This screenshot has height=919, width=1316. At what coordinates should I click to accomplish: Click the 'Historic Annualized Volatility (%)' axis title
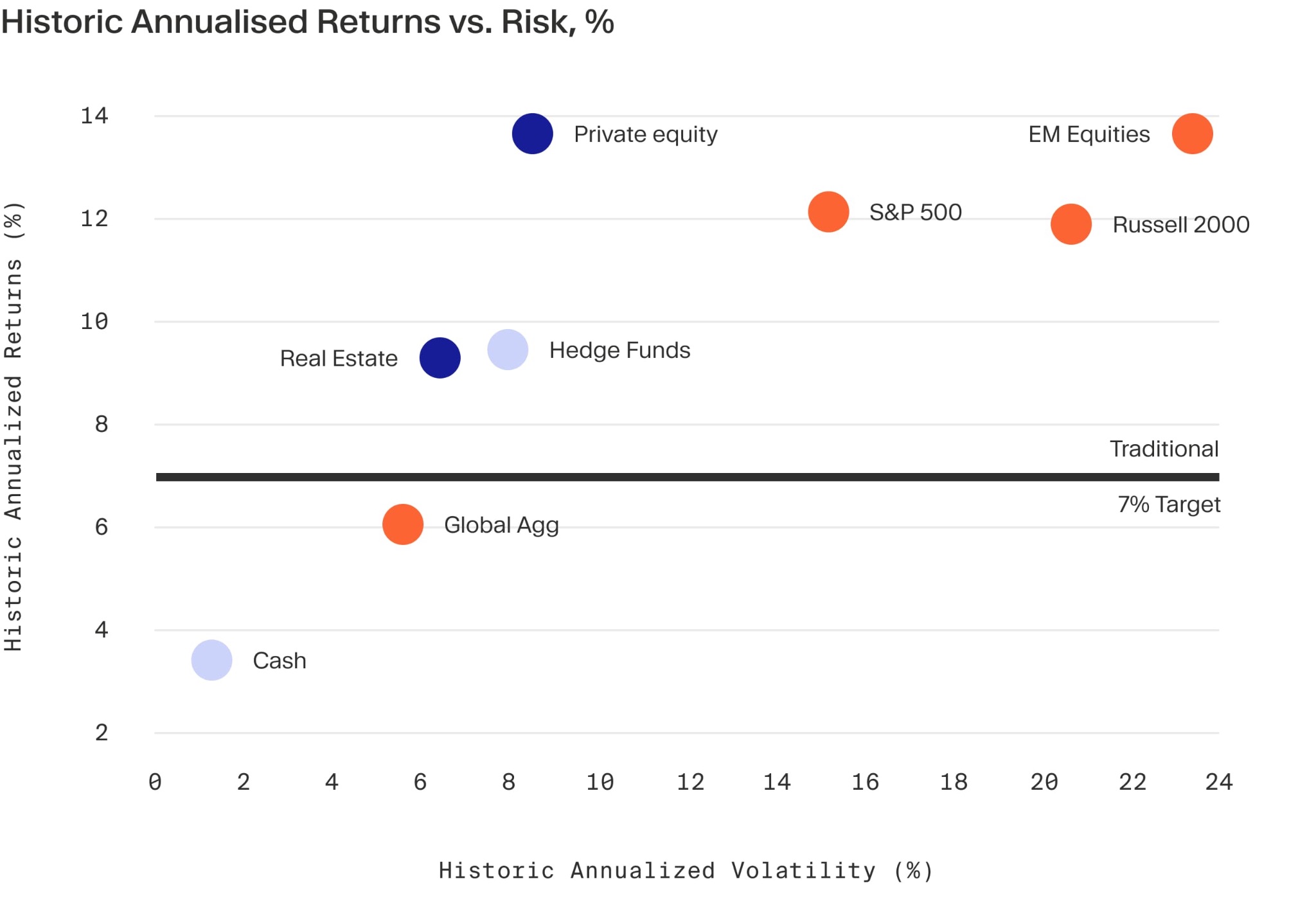point(686,871)
